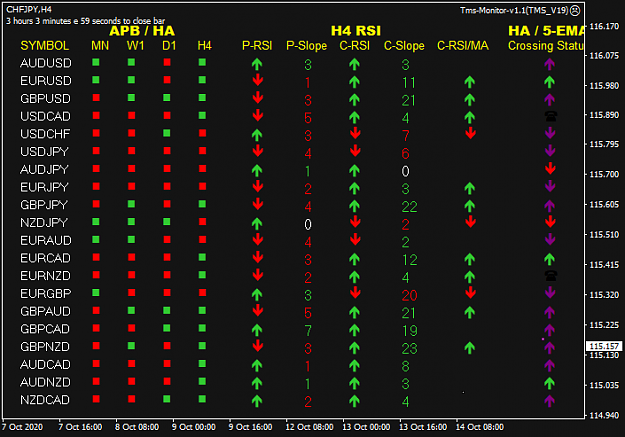
Task: Click the GBPCAD P-Slope value 7
Action: (308, 331)
